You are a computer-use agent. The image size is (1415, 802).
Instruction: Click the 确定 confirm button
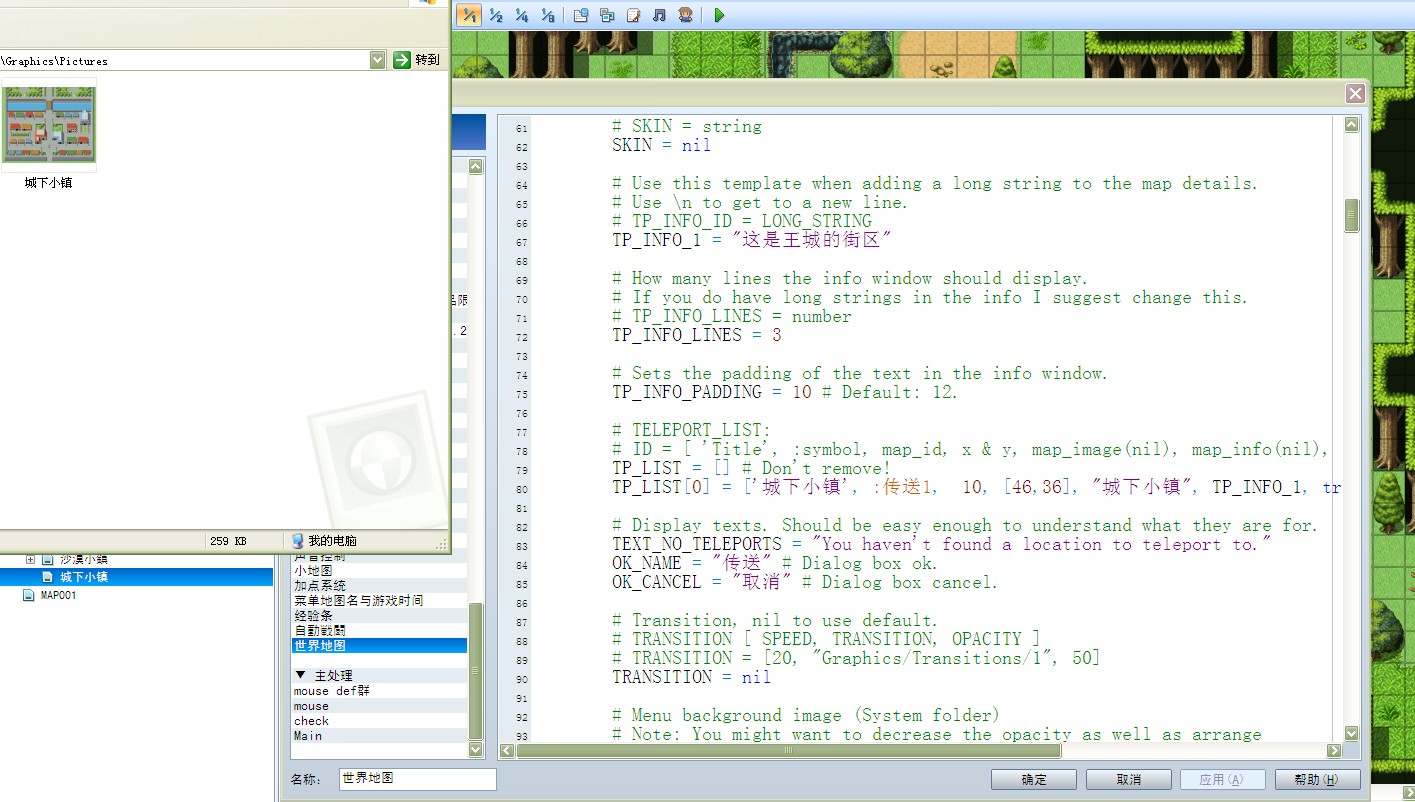click(x=1034, y=779)
